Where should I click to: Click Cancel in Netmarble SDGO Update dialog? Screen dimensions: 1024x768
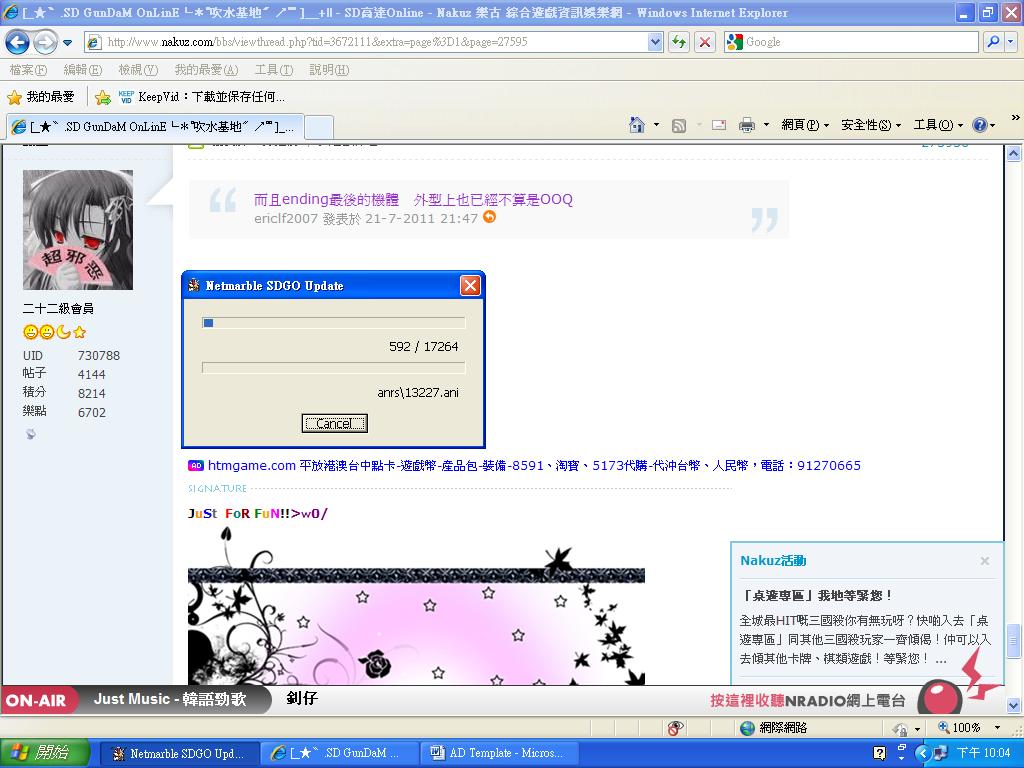point(334,423)
